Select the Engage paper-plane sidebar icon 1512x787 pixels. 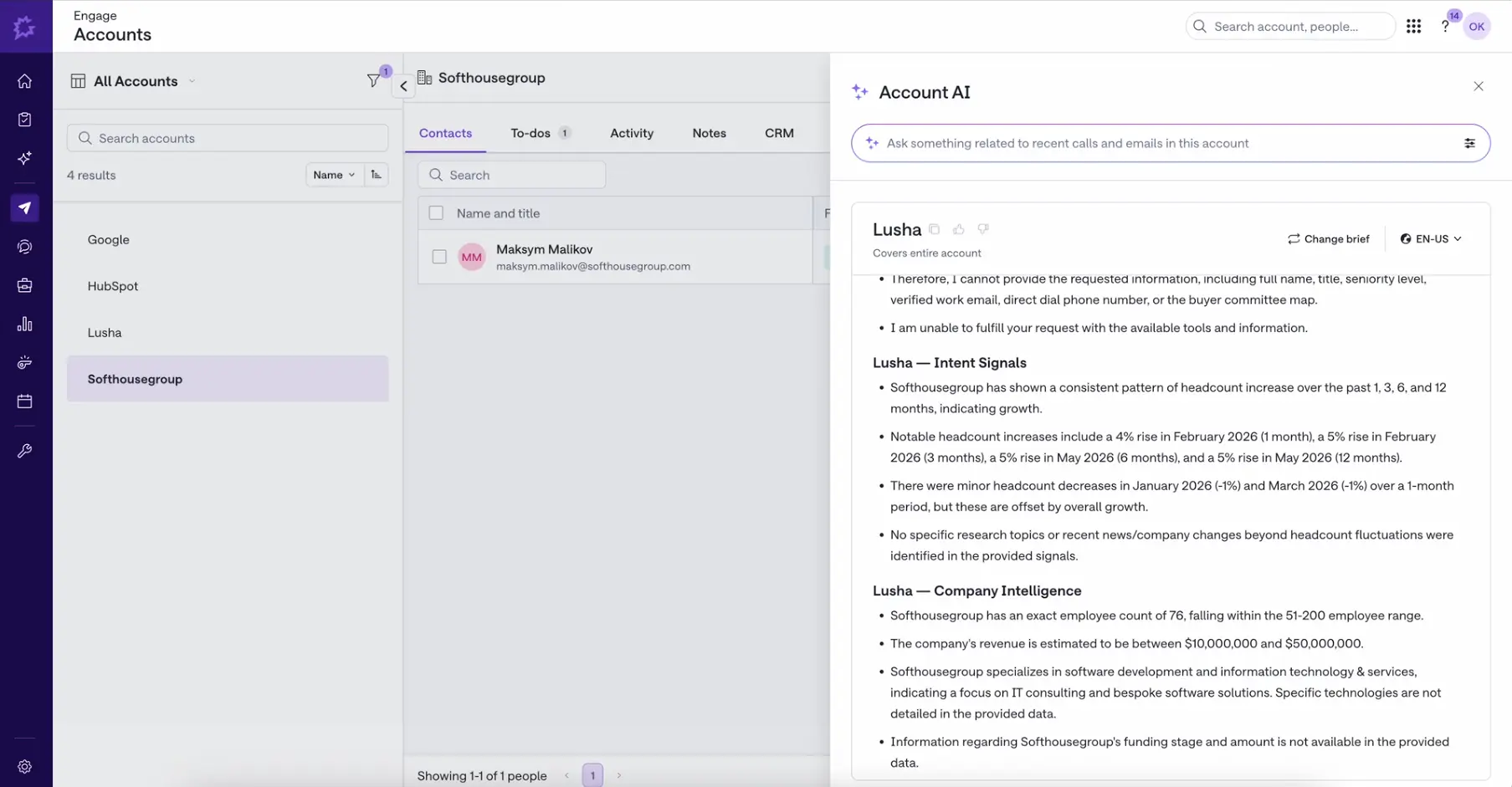tap(25, 208)
